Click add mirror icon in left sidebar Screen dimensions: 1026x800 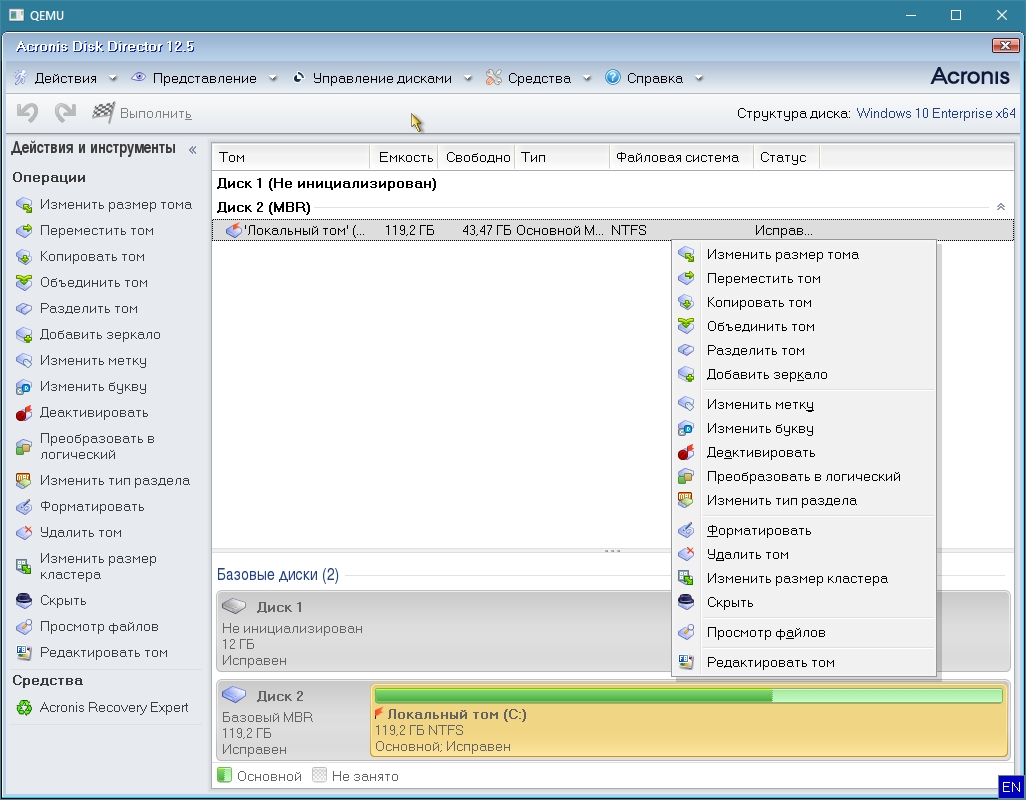24,334
